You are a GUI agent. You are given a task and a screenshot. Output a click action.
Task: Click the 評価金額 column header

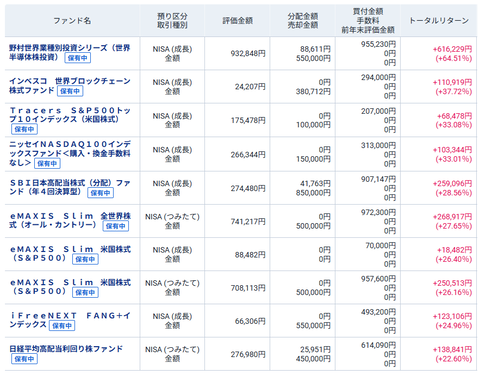coord(238,21)
